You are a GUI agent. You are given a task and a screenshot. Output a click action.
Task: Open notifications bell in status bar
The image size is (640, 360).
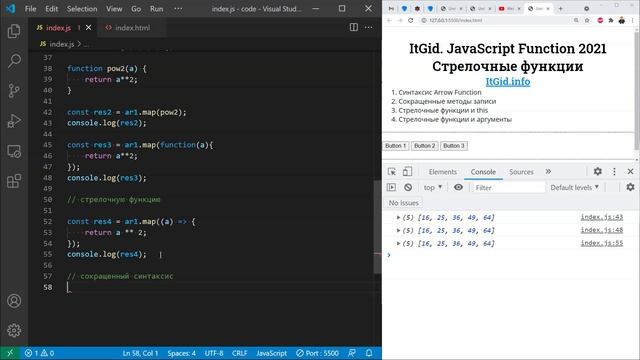coord(369,353)
